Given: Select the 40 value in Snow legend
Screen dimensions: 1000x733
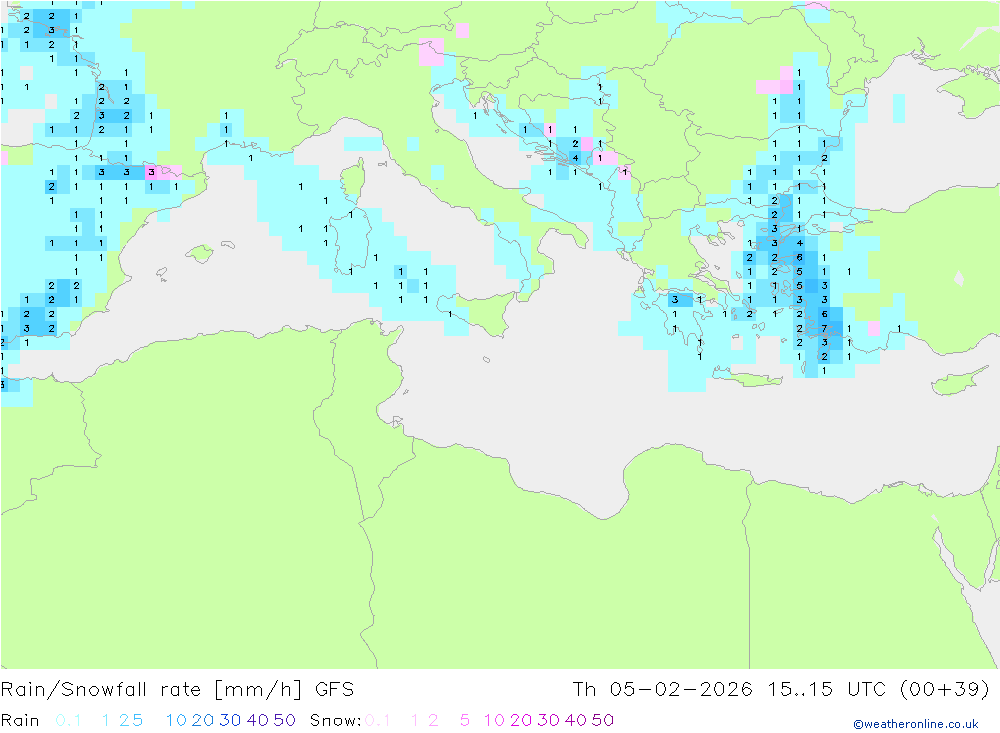Looking at the screenshot, I should (575, 720).
